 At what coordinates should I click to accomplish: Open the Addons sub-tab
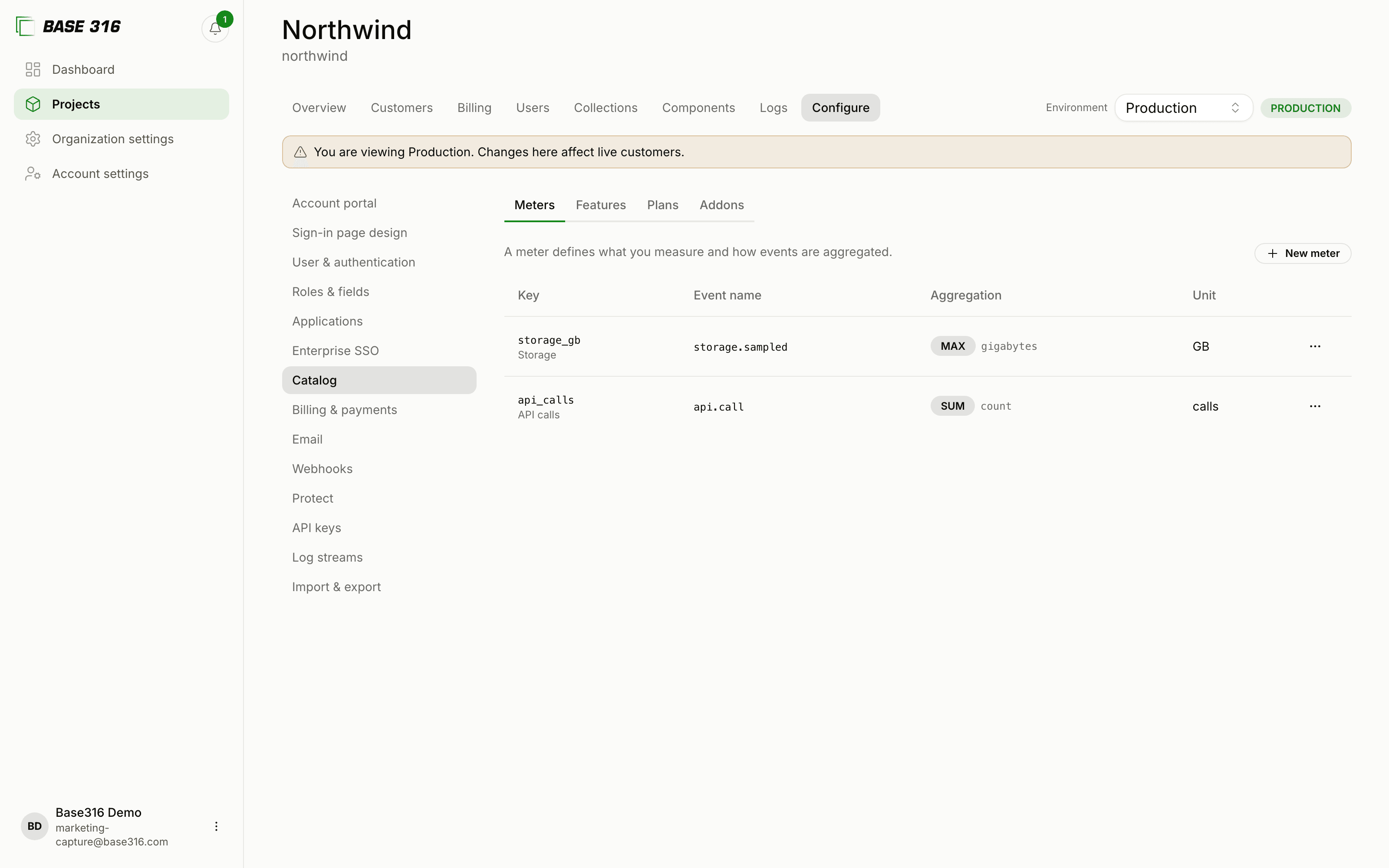click(721, 206)
